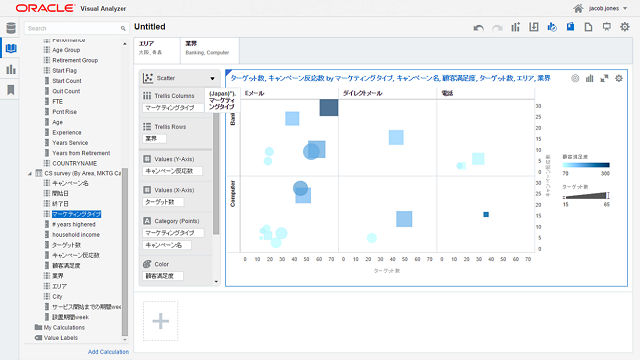Select the Retirement Group column
This screenshot has height=360, width=640.
coord(75,60)
